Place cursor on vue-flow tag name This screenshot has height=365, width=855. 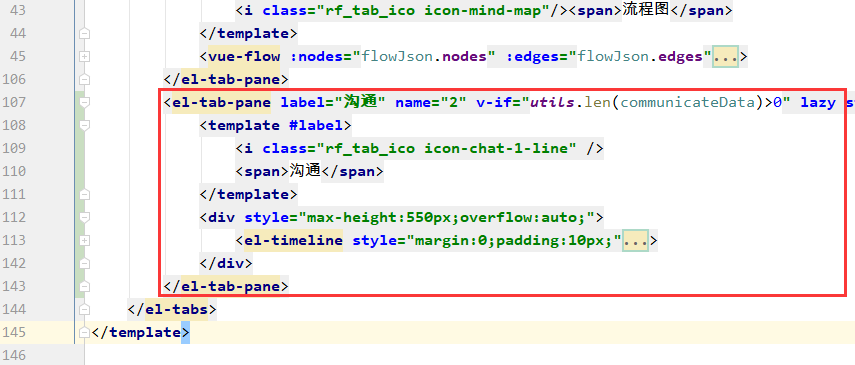pos(244,56)
